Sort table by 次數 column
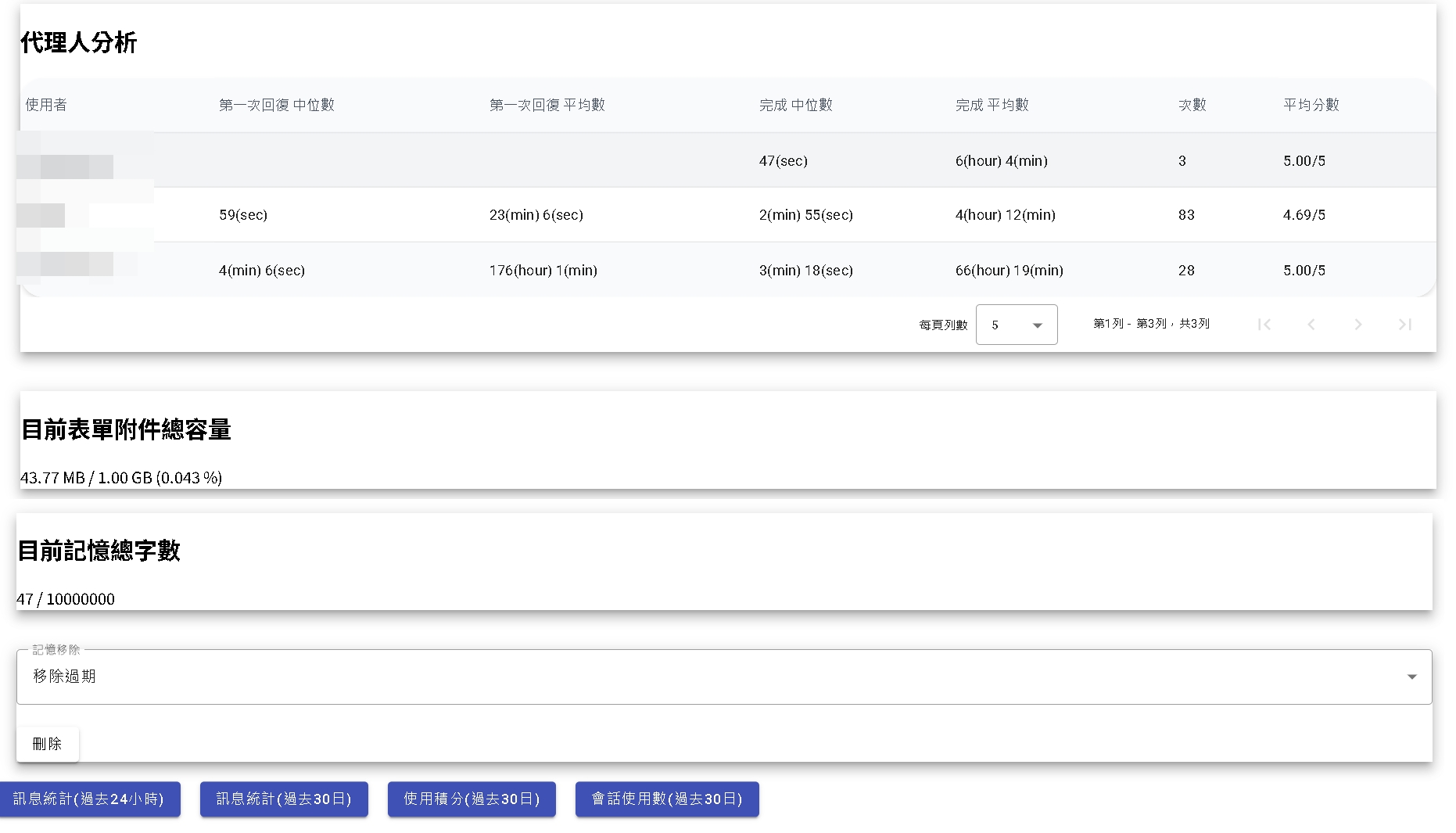 [1192, 105]
